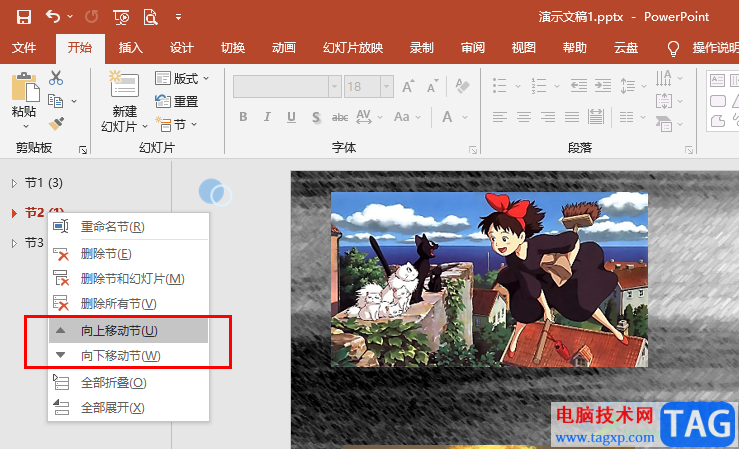Click the 新建幻灯片 icon
Viewport: 739px width, 449px height.
pyautogui.click(x=123, y=84)
